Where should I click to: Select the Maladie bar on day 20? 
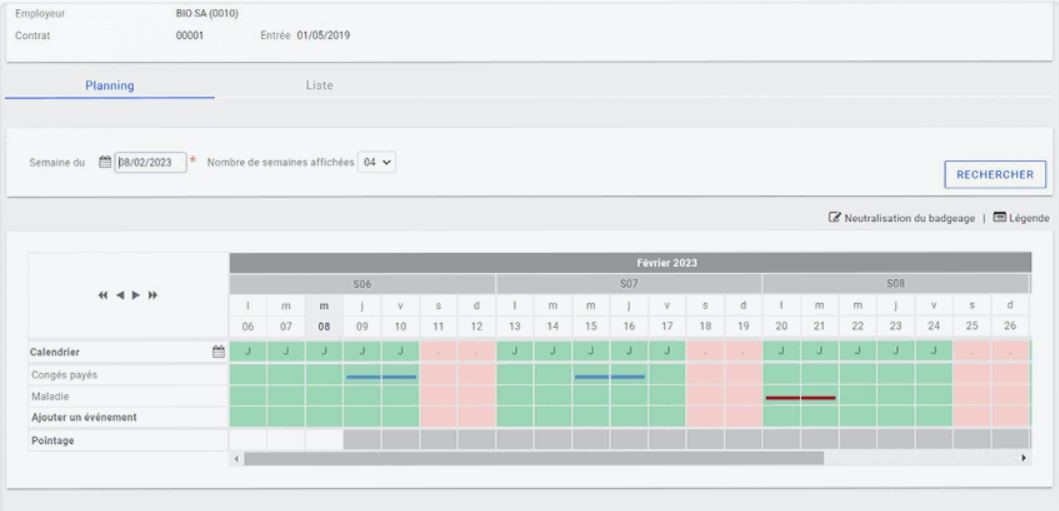pyautogui.click(x=783, y=398)
